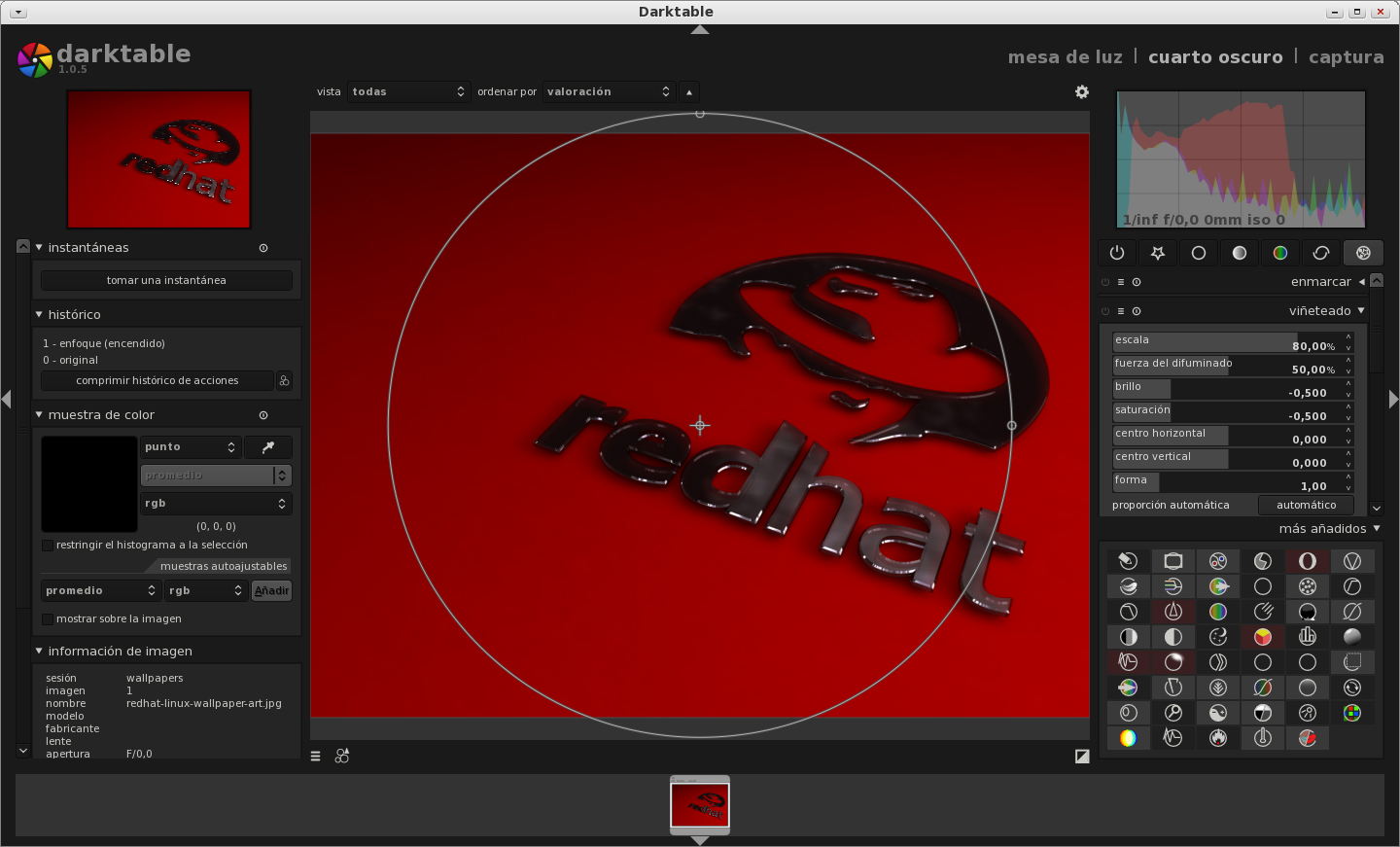Open viñeteado module presets menu icon

pyautogui.click(x=1121, y=311)
